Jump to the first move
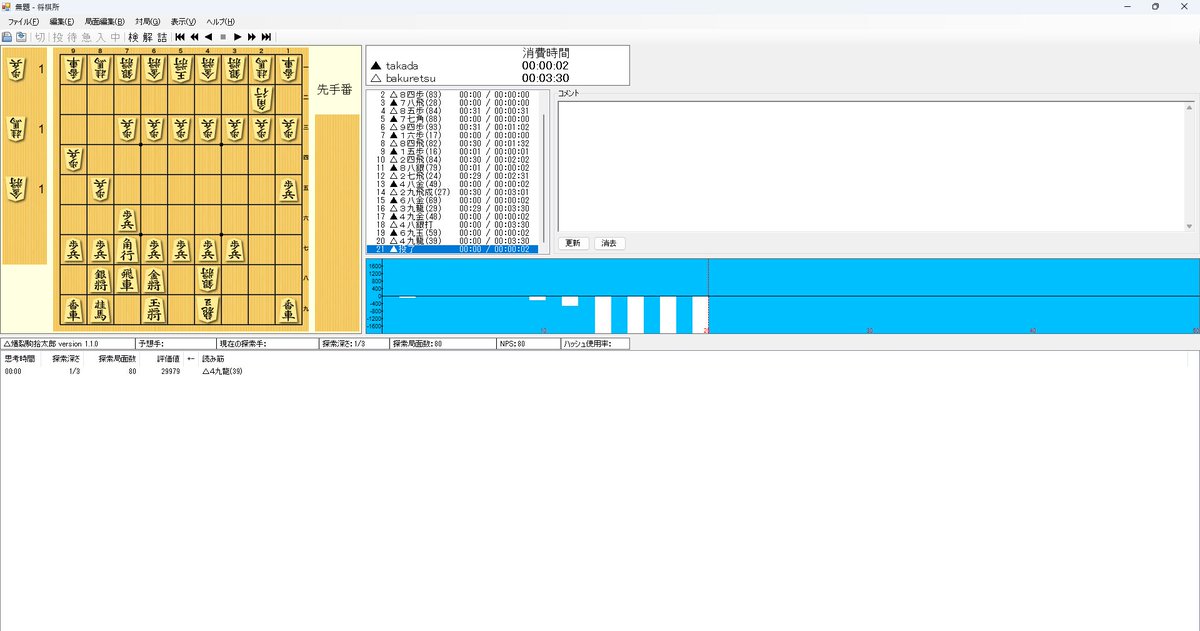This screenshot has width=1200, height=631. point(180,37)
